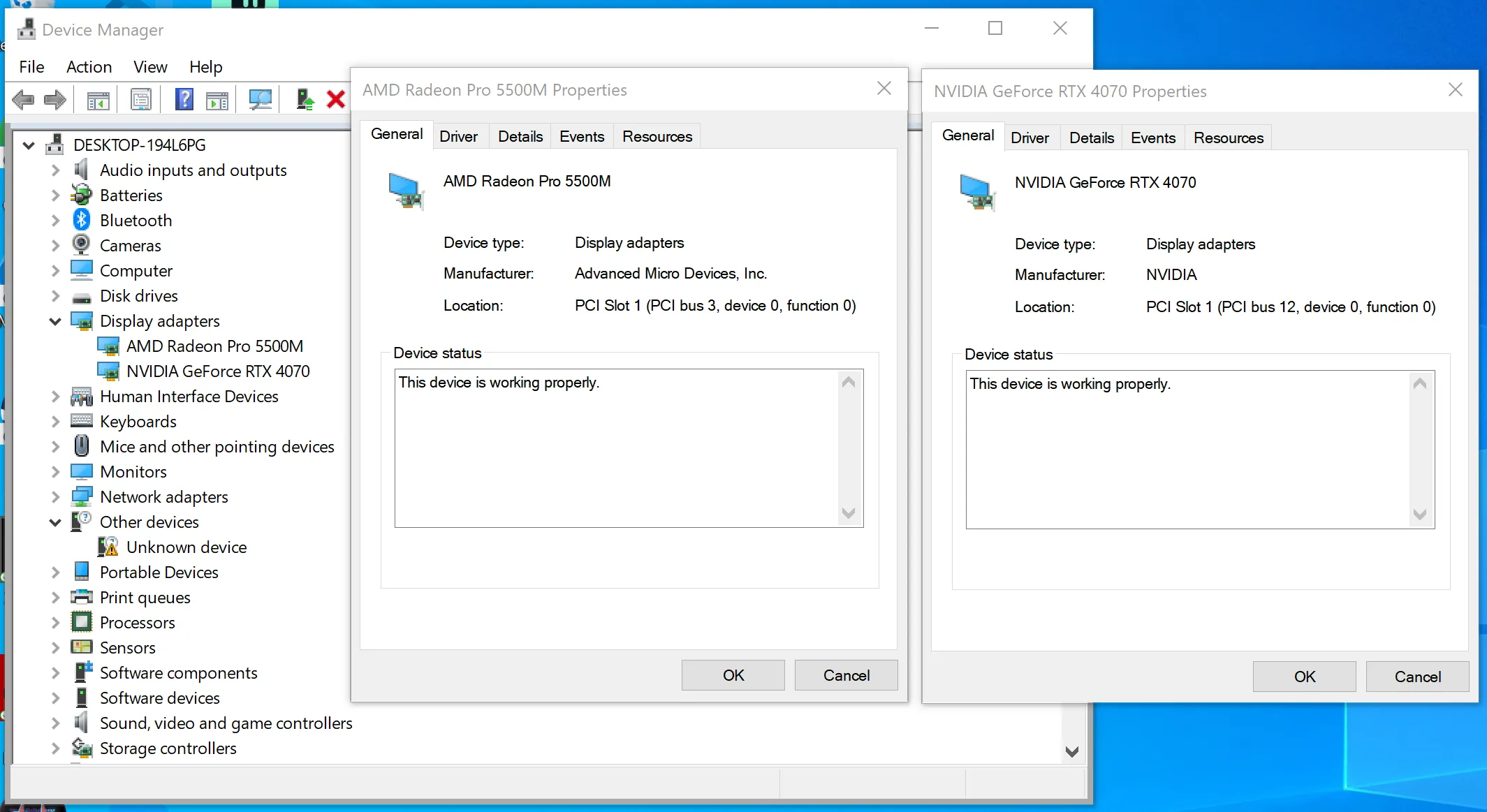This screenshot has width=1487, height=812.
Task: Click Scan for hardware changes icon
Action: click(x=261, y=100)
